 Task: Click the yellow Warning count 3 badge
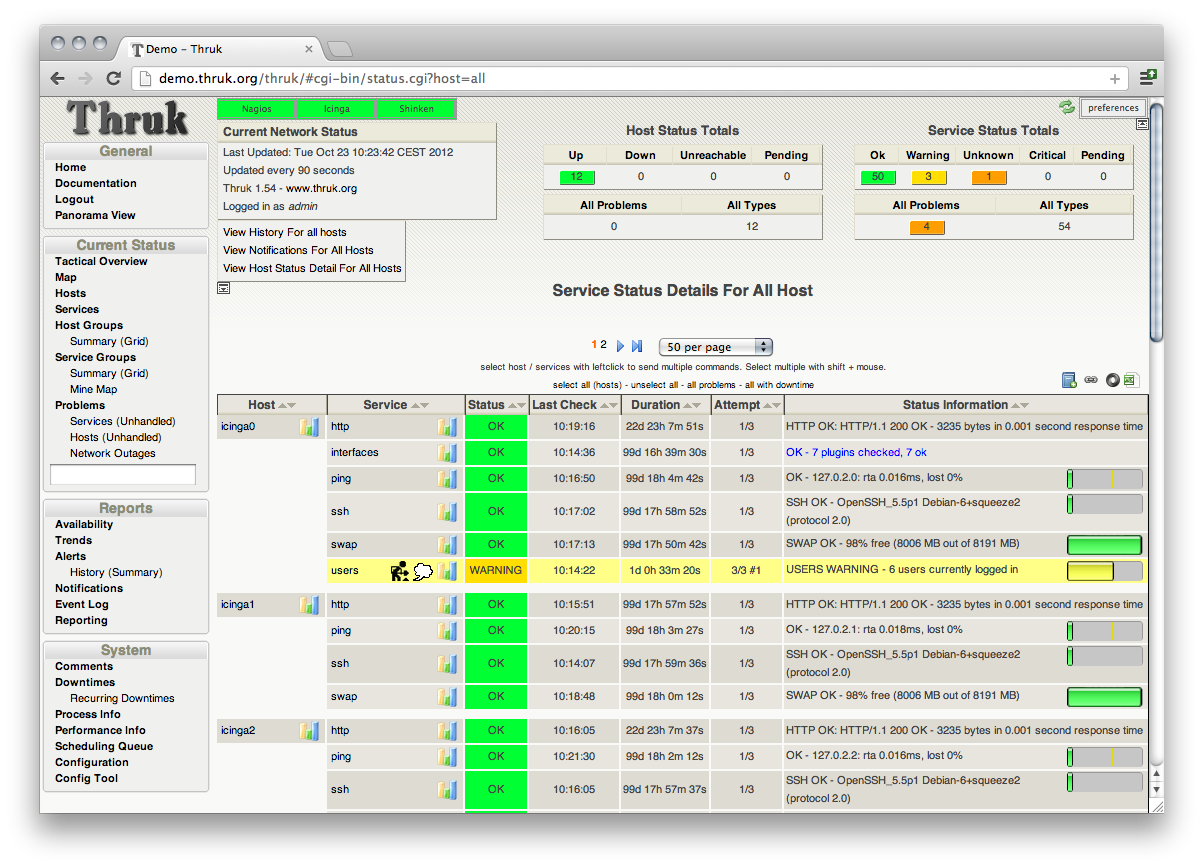tap(928, 177)
